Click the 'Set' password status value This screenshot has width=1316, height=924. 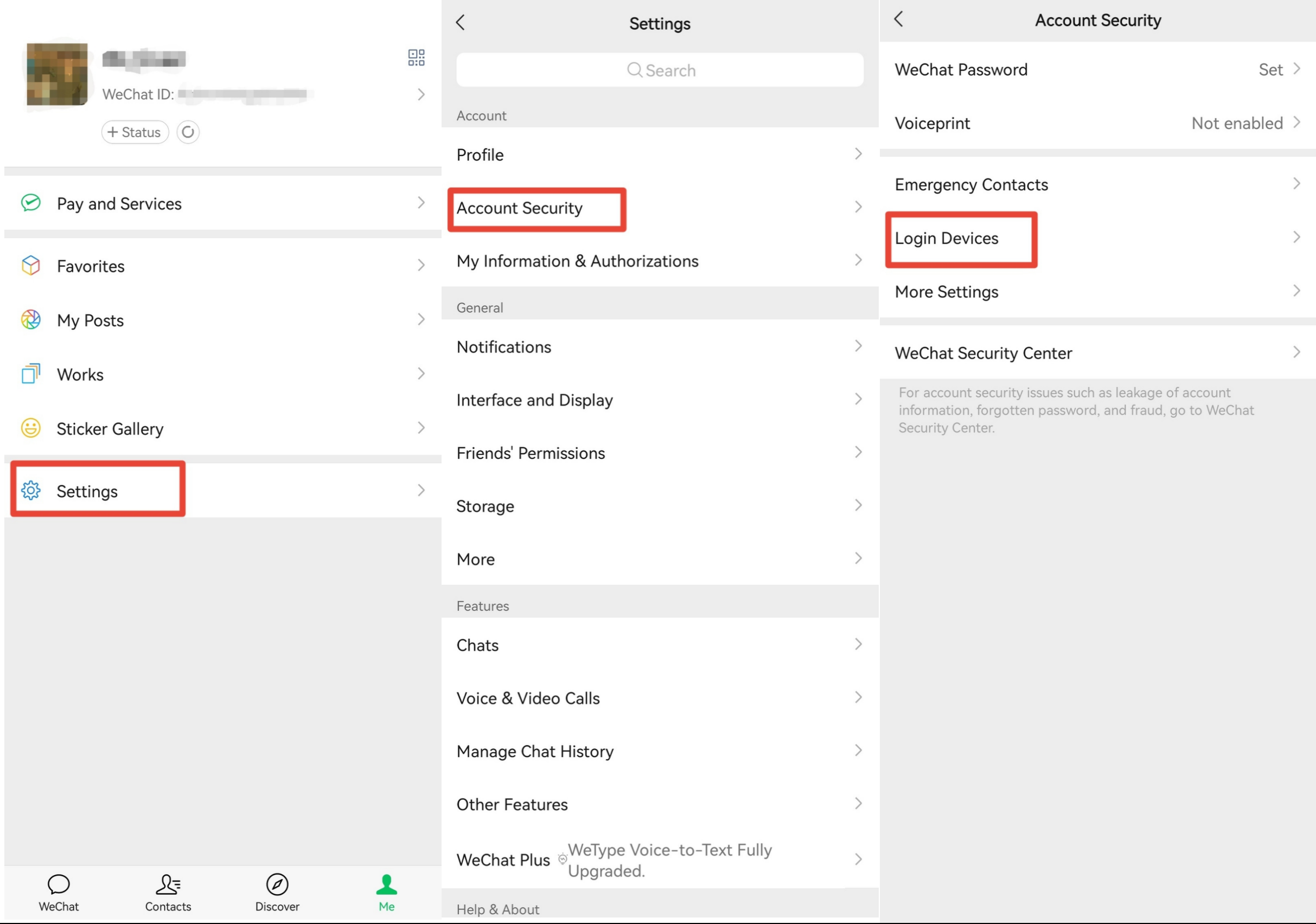point(1270,69)
